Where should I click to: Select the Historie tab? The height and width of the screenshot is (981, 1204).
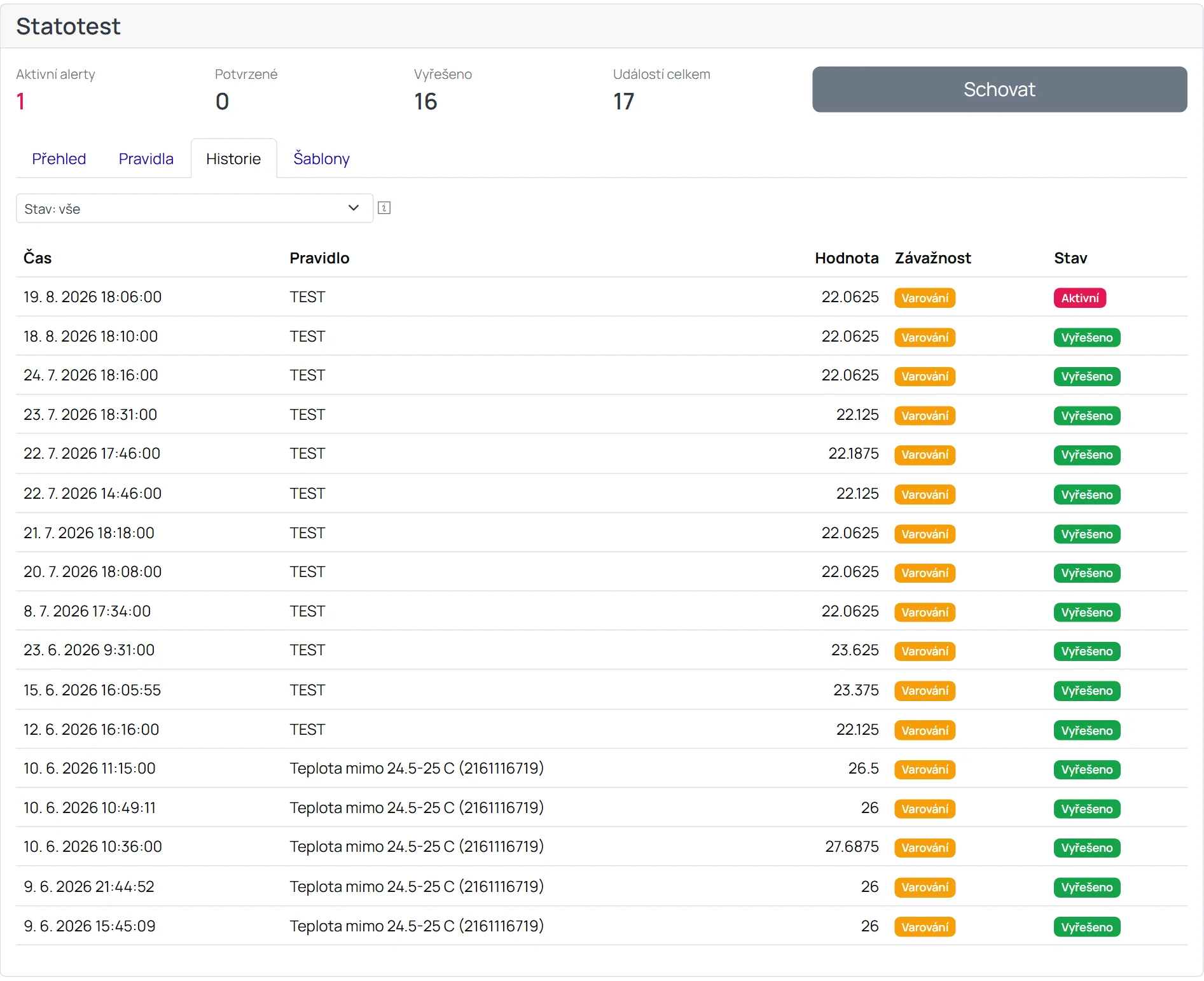[233, 158]
